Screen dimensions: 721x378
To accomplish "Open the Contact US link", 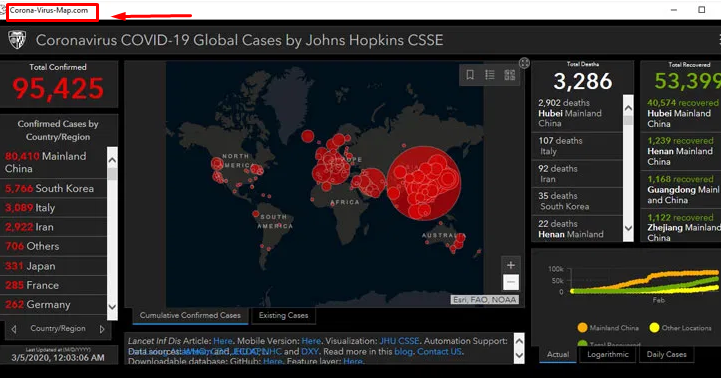I will [439, 352].
